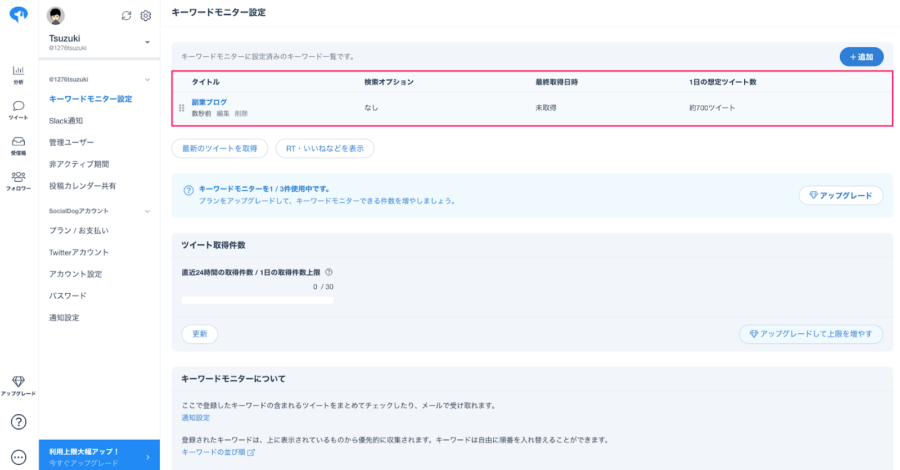This screenshot has height=470, width=900.
Task: Click the SocialDog logo icon
Action: 18,14
